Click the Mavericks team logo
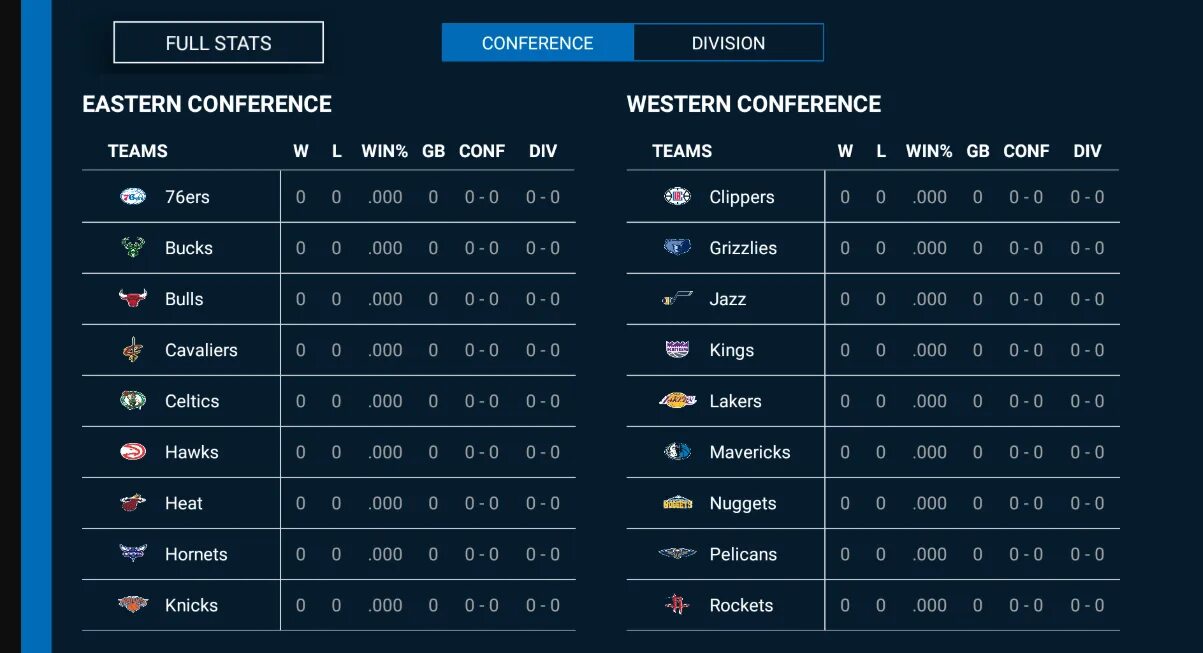This screenshot has width=1203, height=653. (677, 452)
